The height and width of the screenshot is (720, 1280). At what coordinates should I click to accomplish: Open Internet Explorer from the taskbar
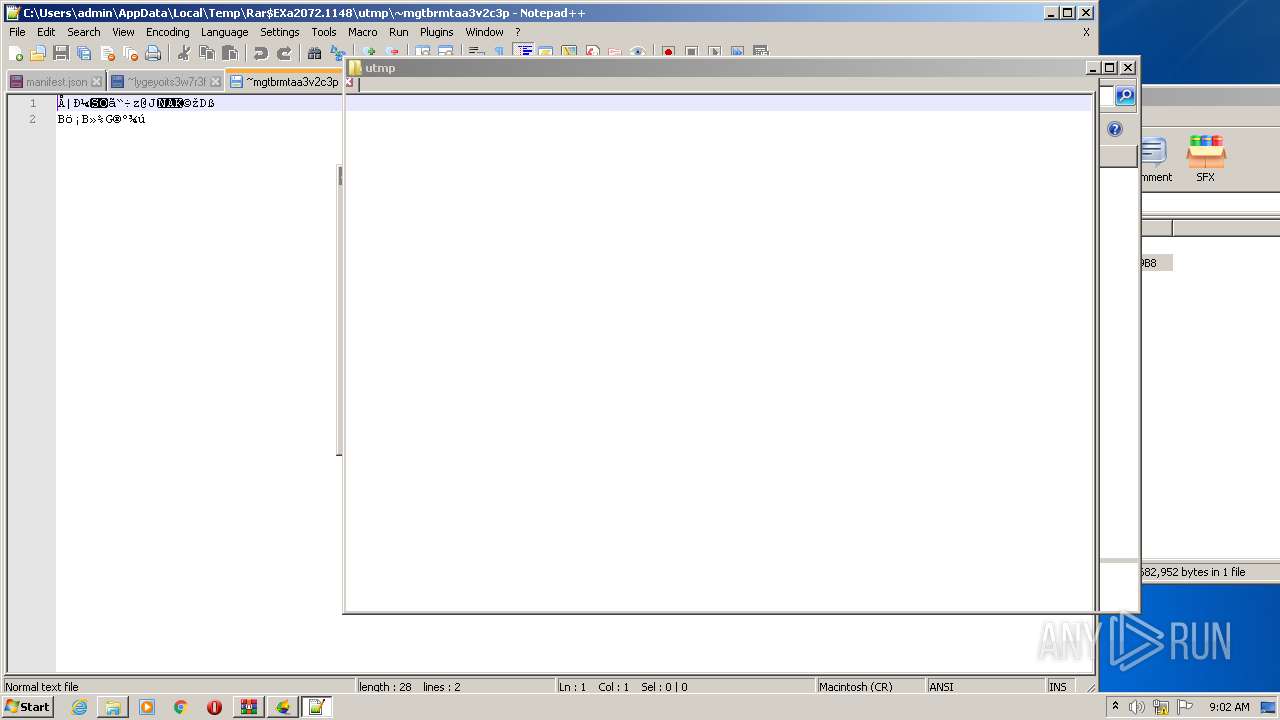pyautogui.click(x=79, y=707)
